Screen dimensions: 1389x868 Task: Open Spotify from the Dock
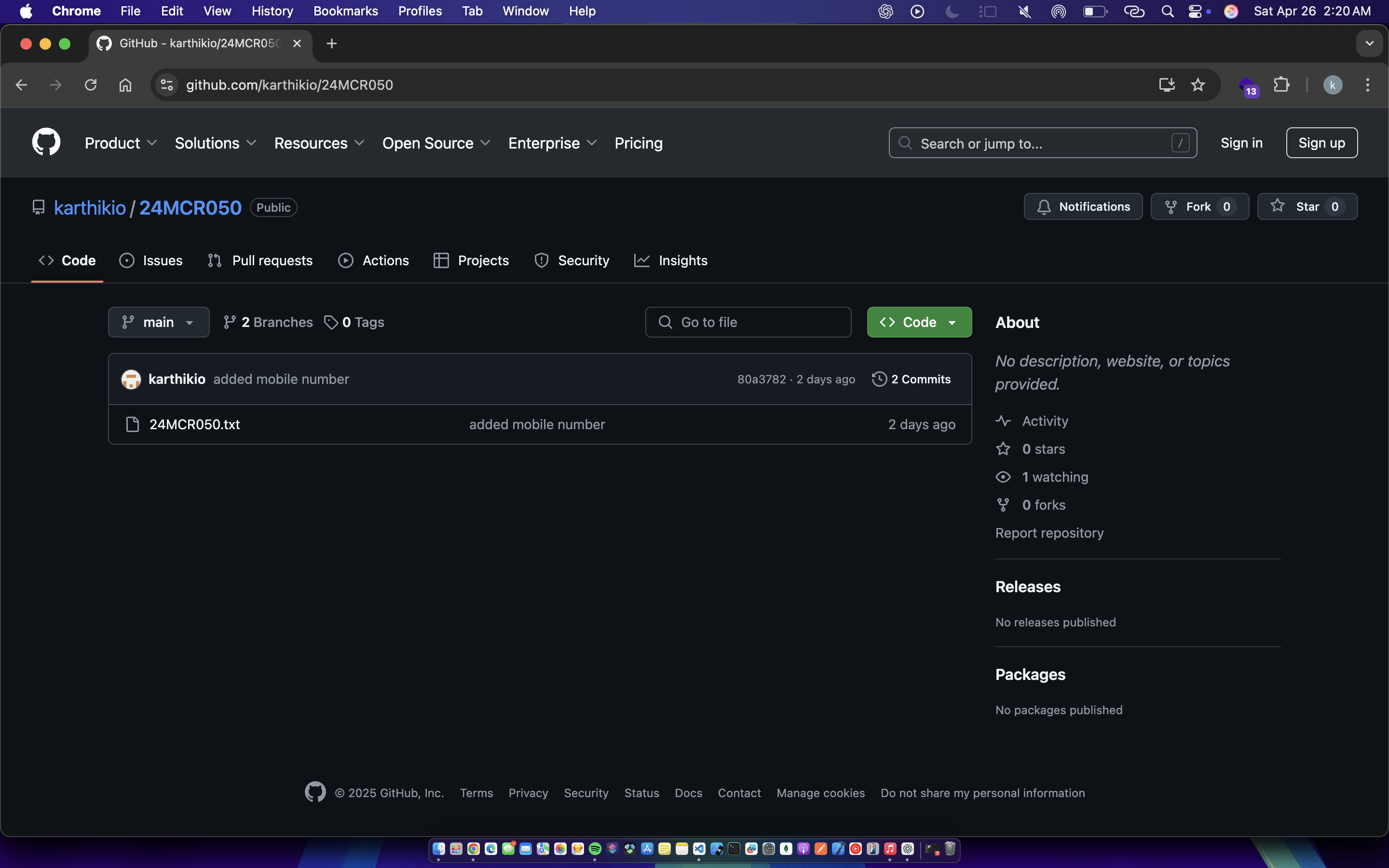coord(595,849)
